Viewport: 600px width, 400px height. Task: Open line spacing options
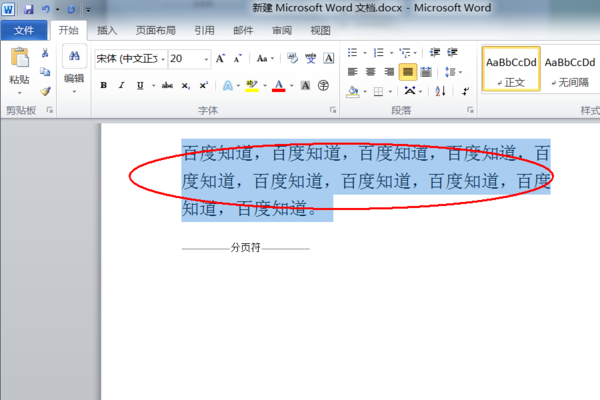451,72
